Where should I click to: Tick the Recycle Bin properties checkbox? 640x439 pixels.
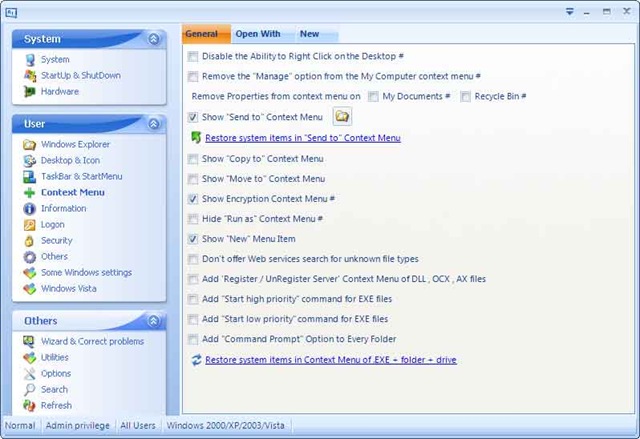465,96
